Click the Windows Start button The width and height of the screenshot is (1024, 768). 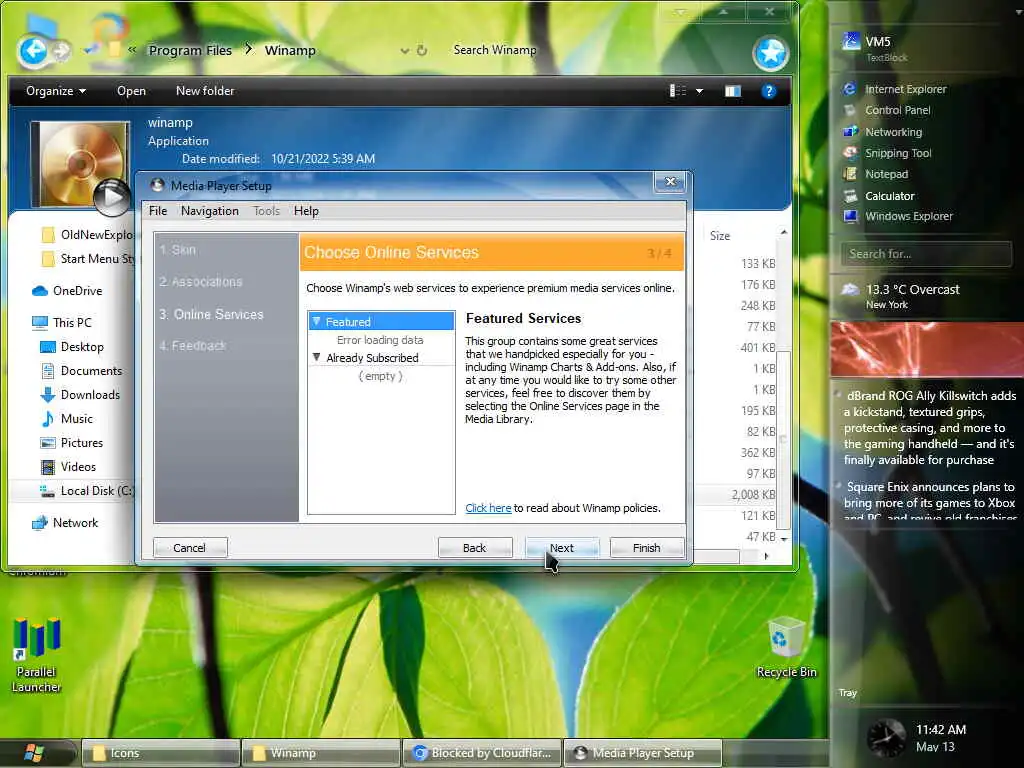point(34,752)
